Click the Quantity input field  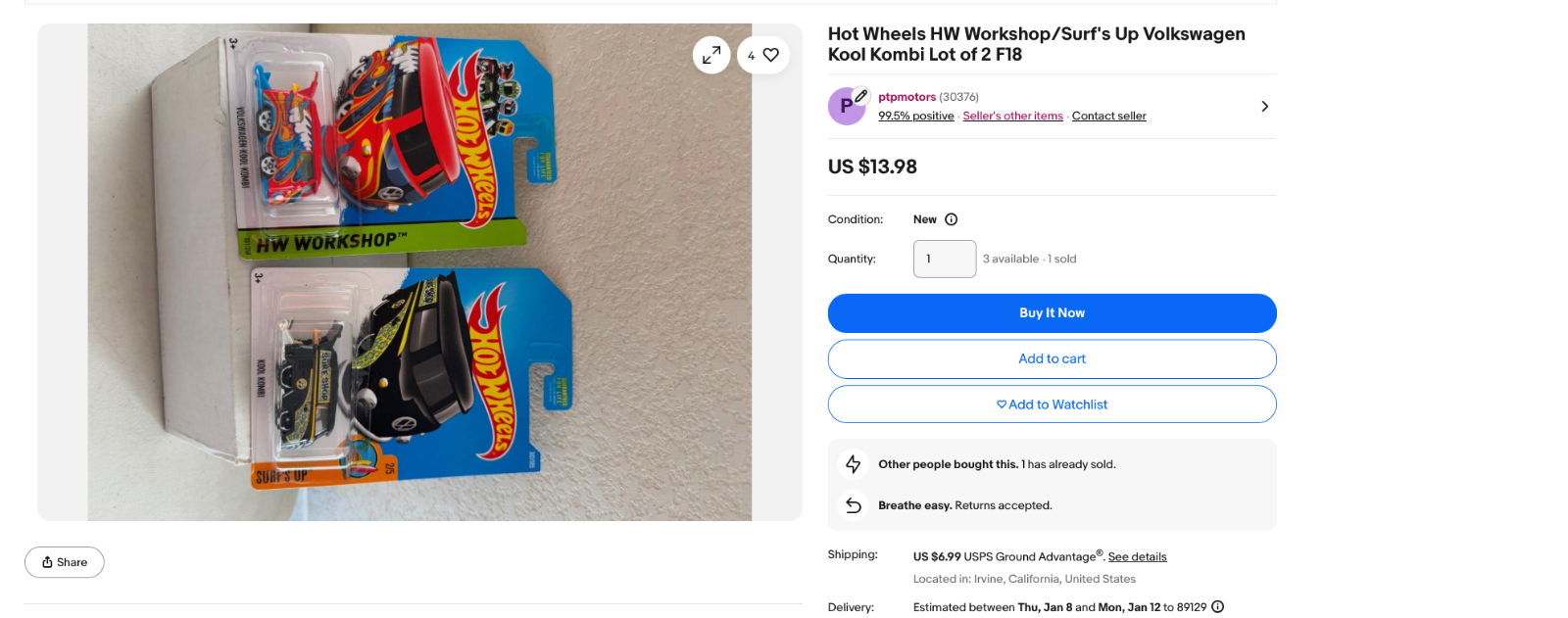[945, 260]
